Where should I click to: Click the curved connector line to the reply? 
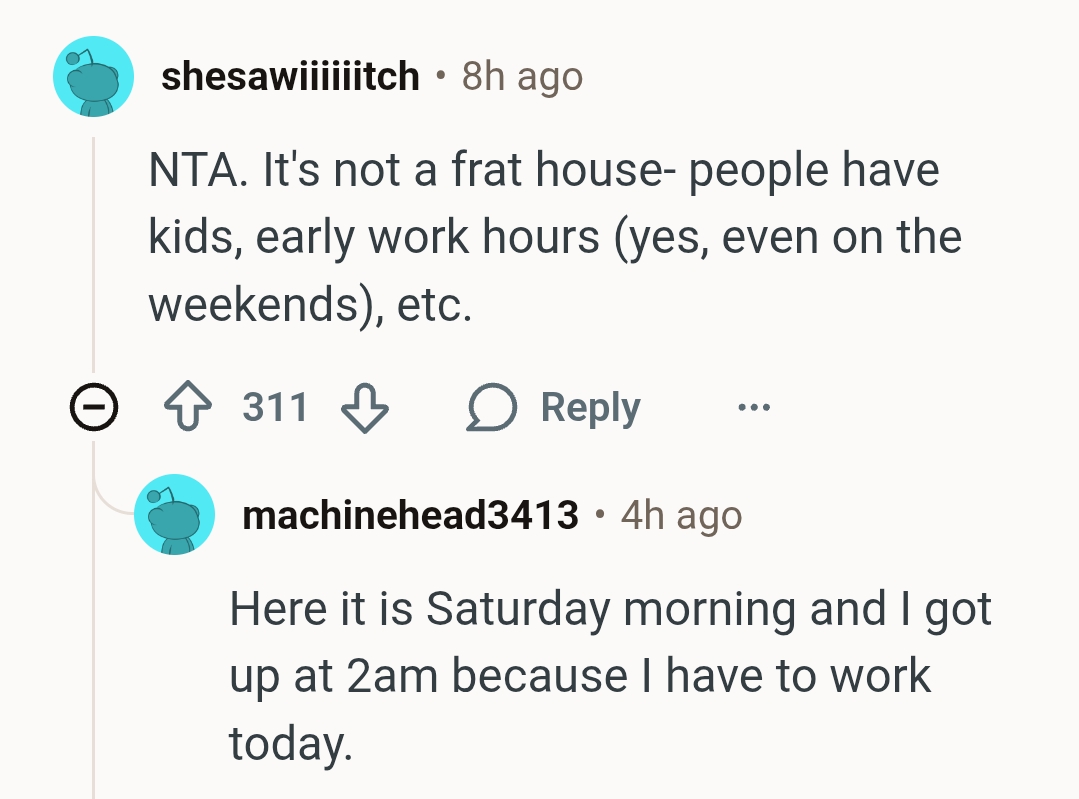point(108,500)
